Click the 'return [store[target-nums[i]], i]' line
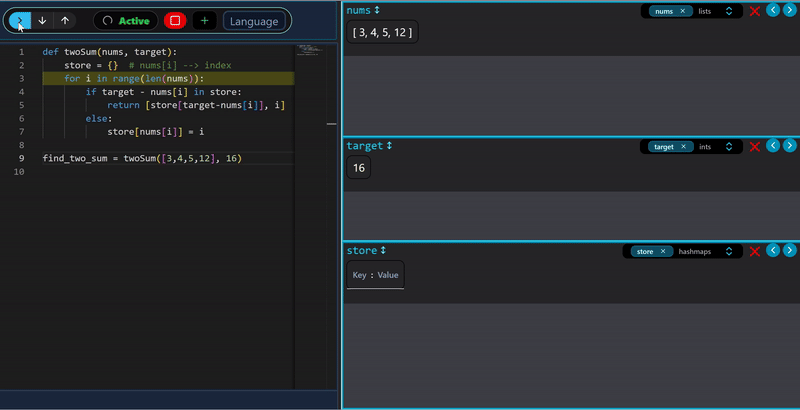 click(x=195, y=105)
